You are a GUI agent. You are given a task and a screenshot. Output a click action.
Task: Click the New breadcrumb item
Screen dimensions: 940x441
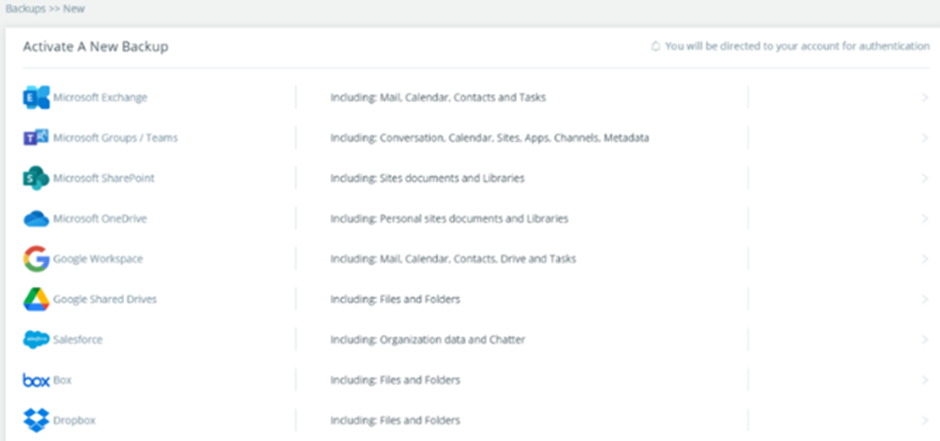(74, 9)
